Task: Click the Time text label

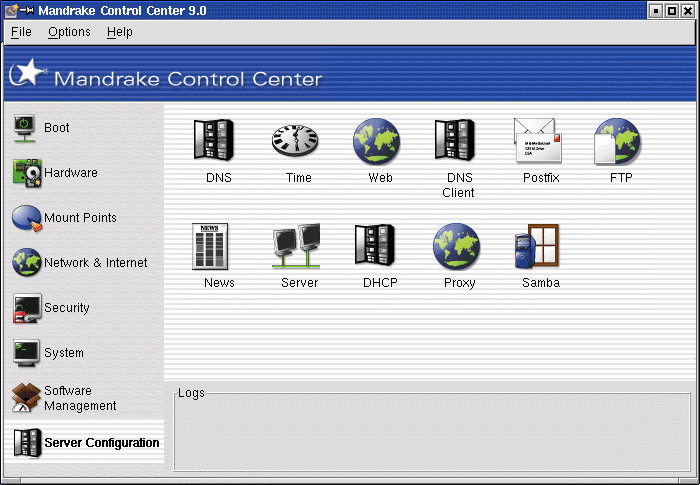Action: click(299, 178)
